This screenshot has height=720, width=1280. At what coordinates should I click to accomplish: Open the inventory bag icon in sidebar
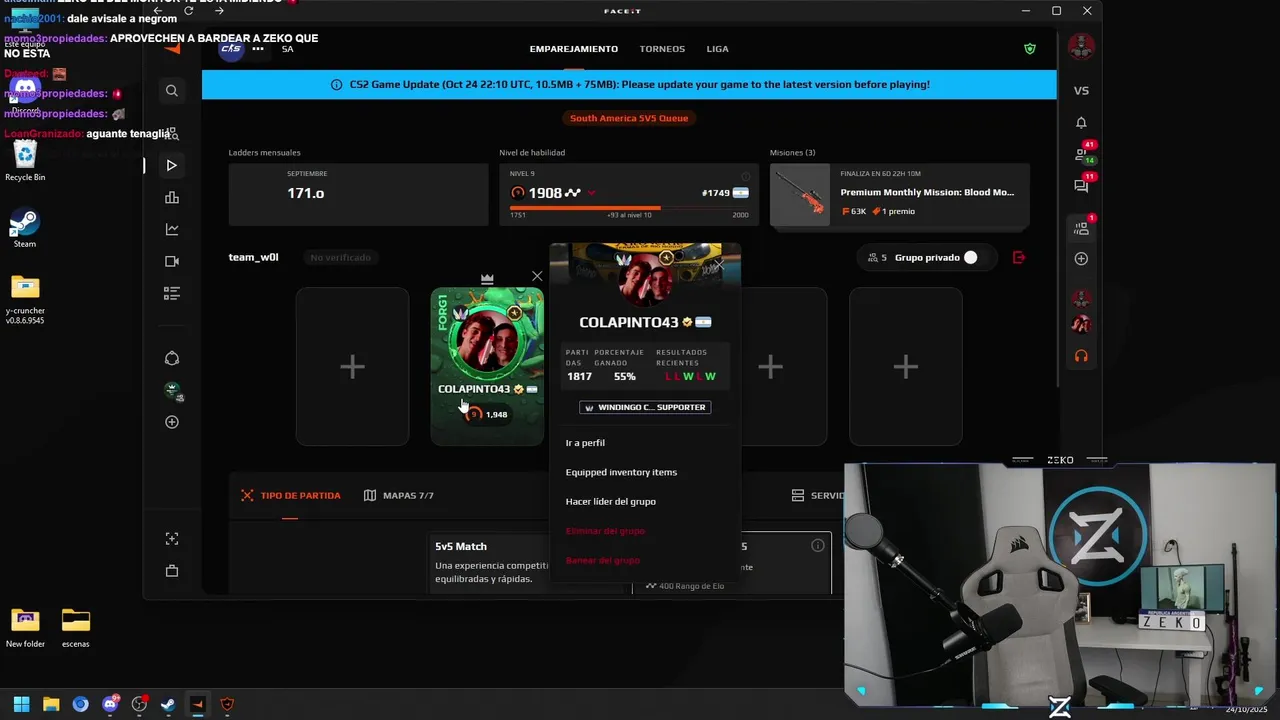pos(172,571)
